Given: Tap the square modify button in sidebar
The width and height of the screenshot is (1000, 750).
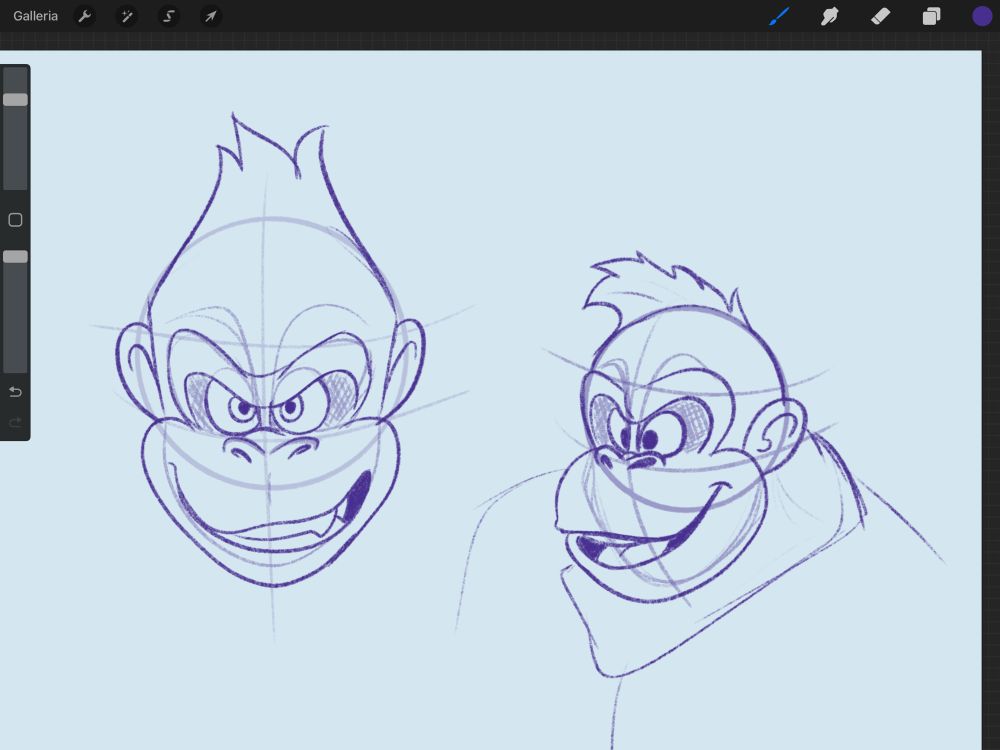Looking at the screenshot, I should coord(15,220).
